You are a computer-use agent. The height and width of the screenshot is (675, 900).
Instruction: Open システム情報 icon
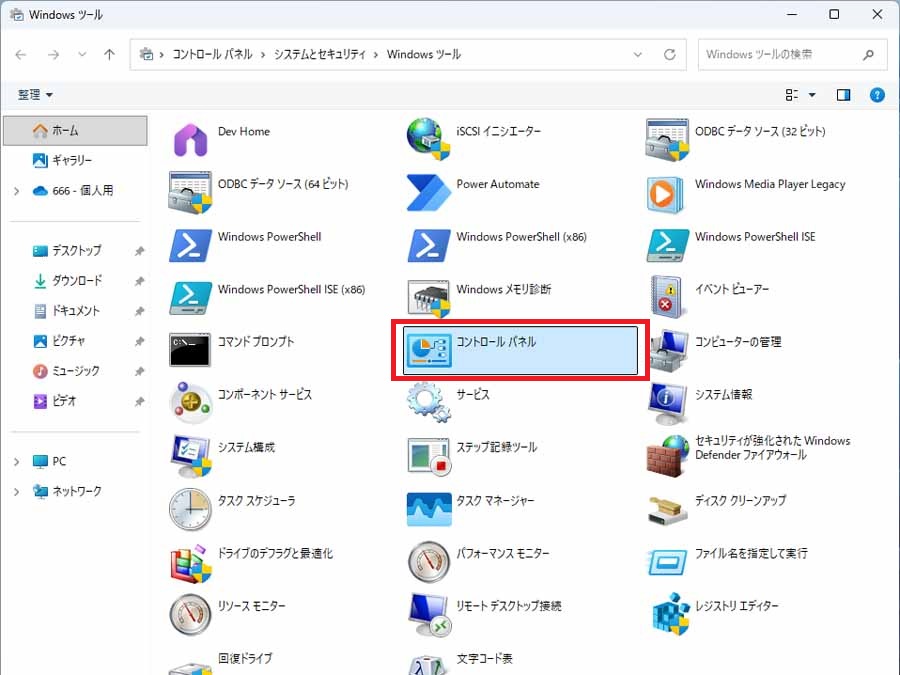[x=667, y=403]
